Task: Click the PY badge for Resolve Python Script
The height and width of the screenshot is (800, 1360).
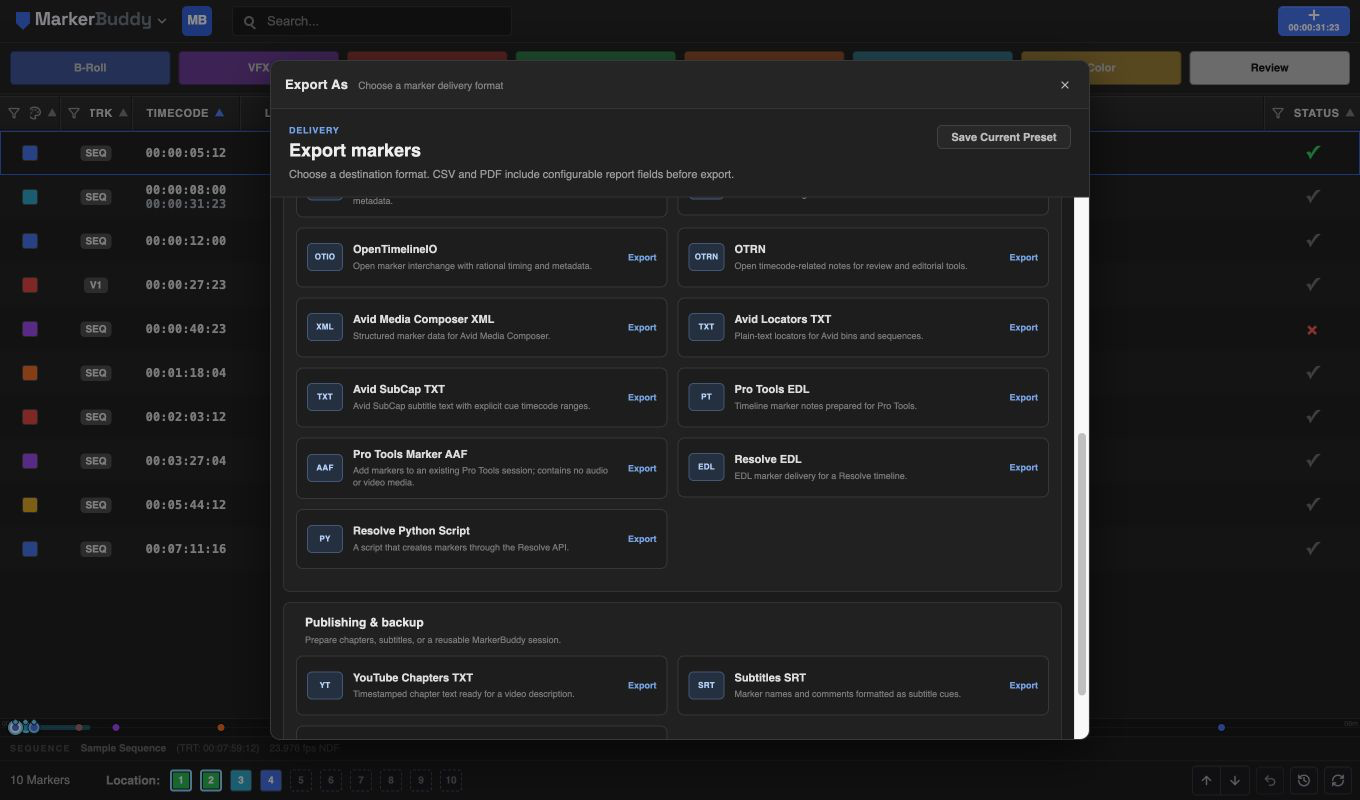Action: [325, 539]
